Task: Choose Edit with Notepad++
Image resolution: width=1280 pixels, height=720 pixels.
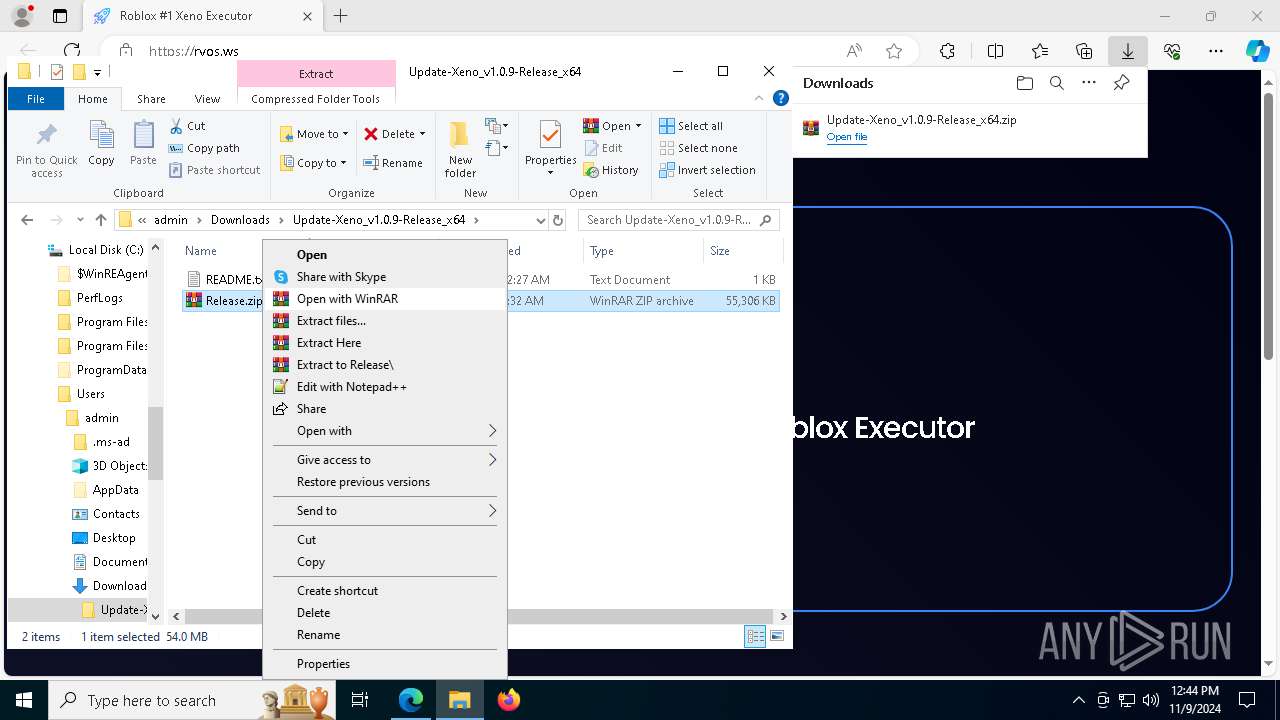Action: [385, 387]
